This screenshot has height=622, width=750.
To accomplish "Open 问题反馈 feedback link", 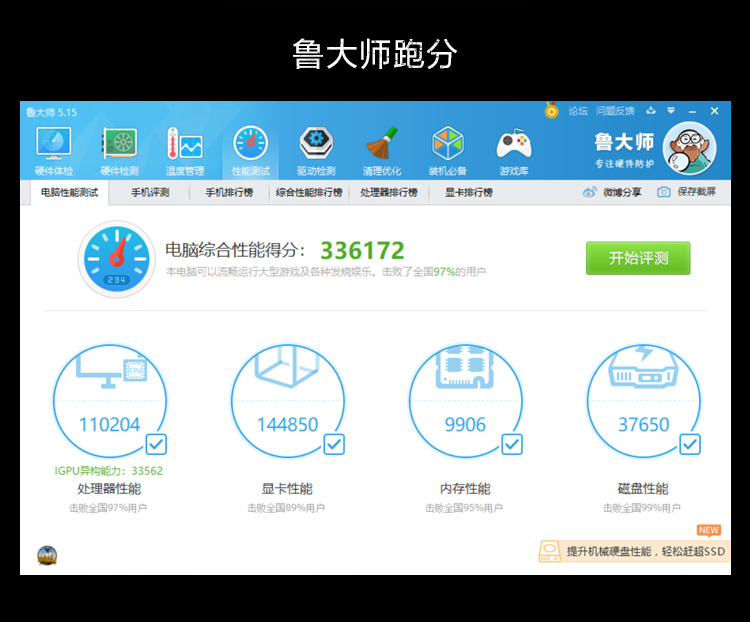I will tap(615, 111).
